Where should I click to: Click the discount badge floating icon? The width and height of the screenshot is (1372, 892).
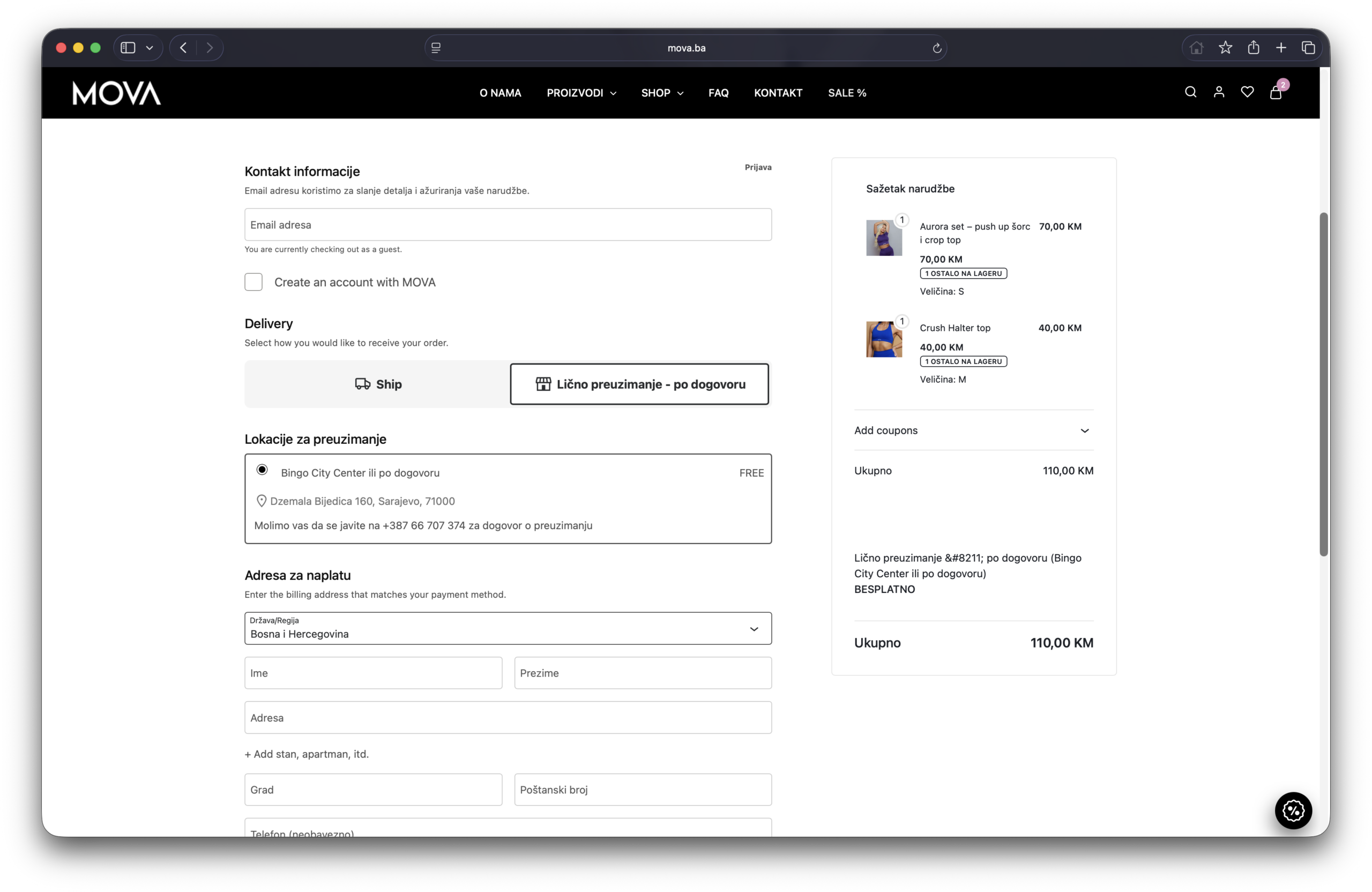(x=1293, y=810)
